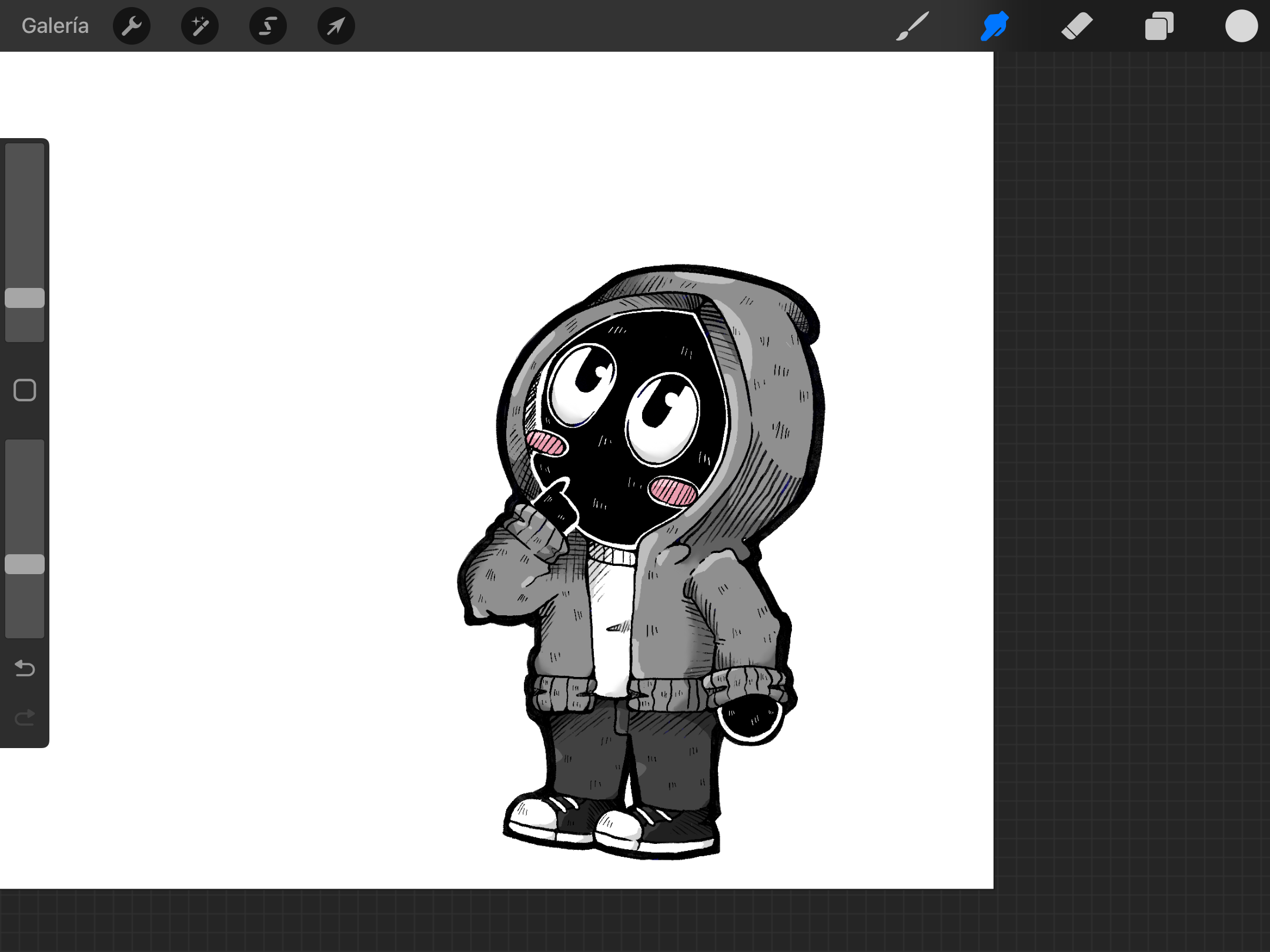Viewport: 1270px width, 952px height.
Task: Return to the Galería
Action: coord(55,26)
